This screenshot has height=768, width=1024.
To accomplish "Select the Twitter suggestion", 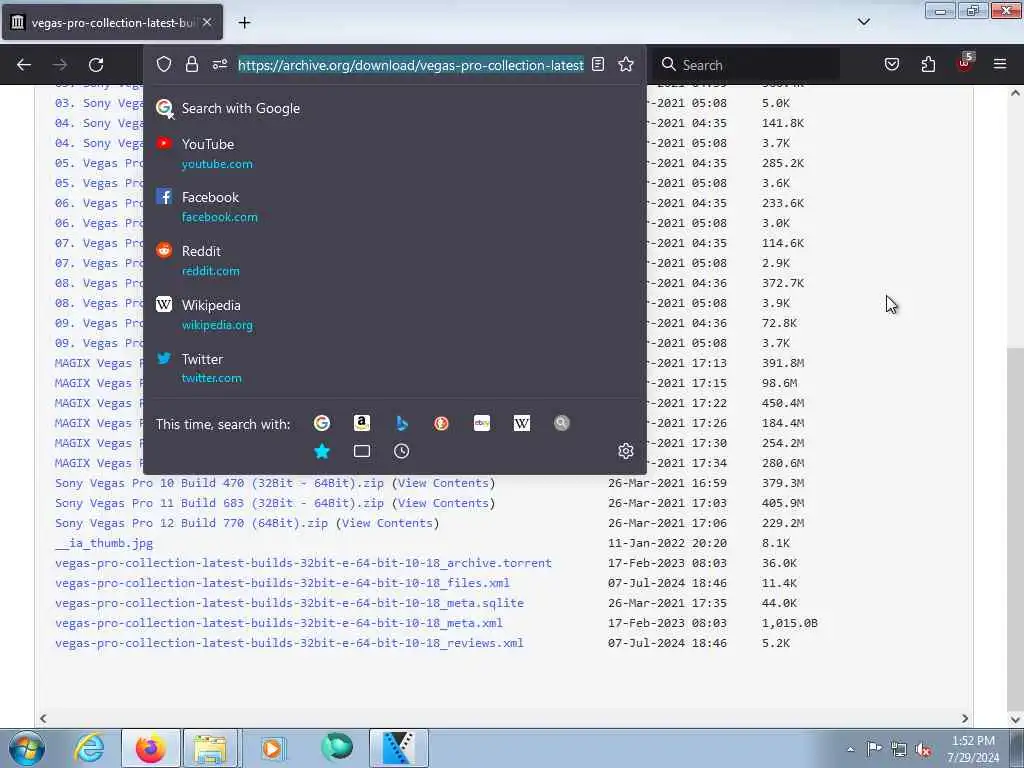I will [394, 368].
